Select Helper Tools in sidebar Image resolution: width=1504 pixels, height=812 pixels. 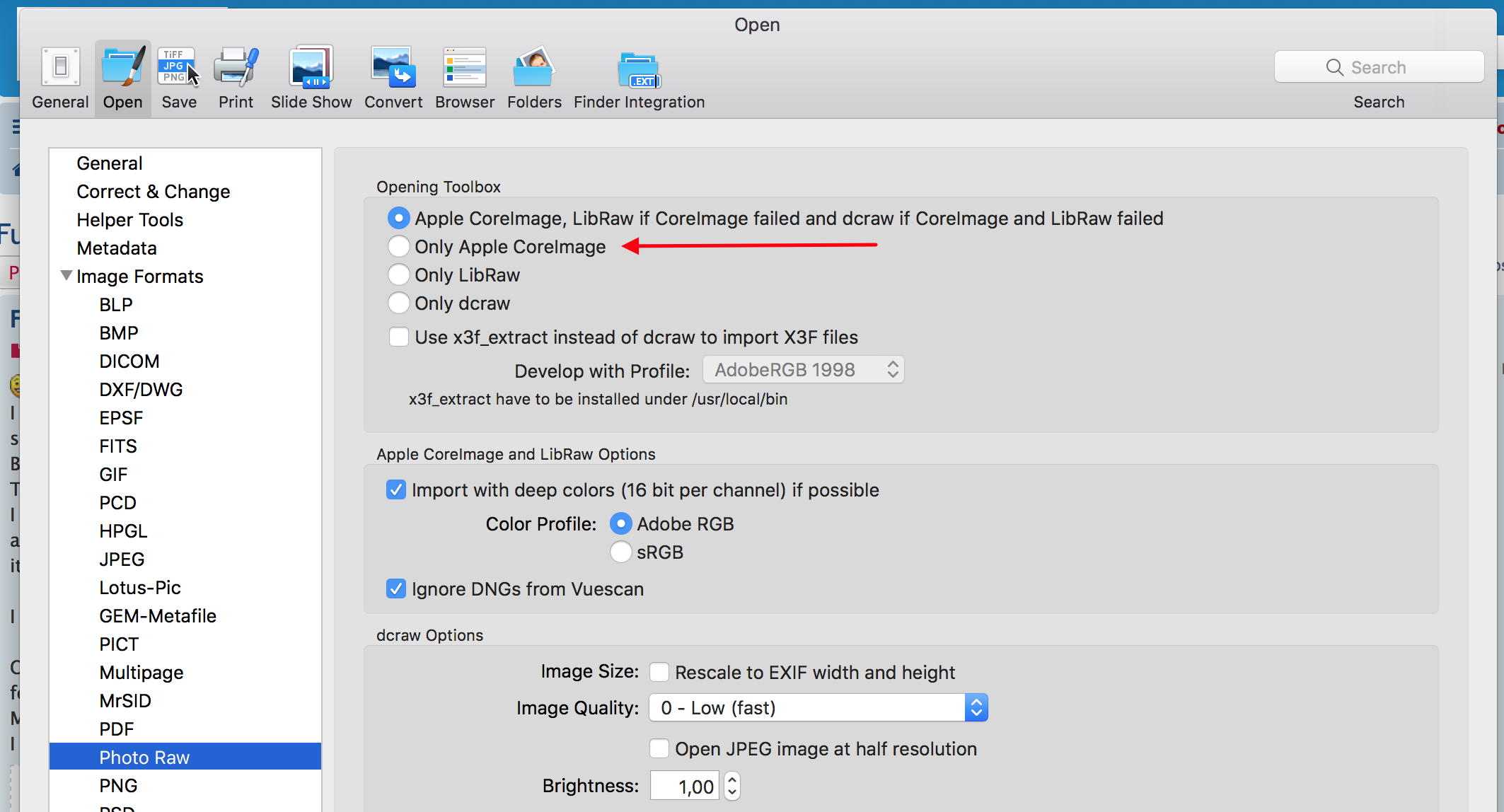pyautogui.click(x=185, y=219)
